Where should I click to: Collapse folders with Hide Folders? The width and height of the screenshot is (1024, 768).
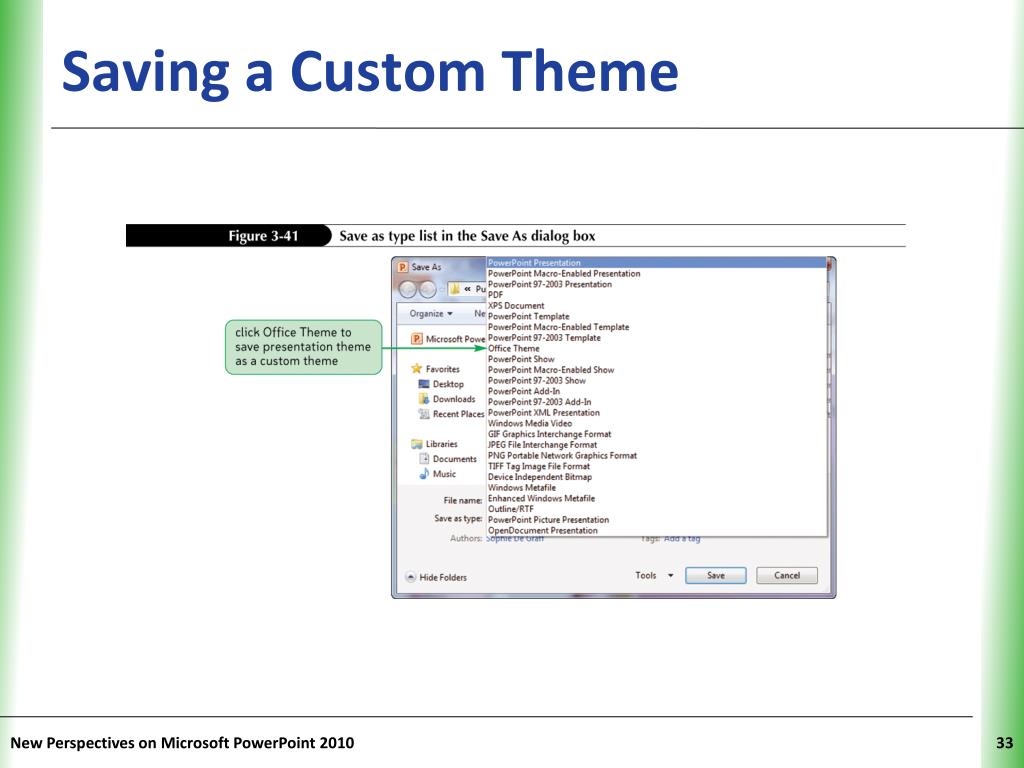[x=436, y=577]
